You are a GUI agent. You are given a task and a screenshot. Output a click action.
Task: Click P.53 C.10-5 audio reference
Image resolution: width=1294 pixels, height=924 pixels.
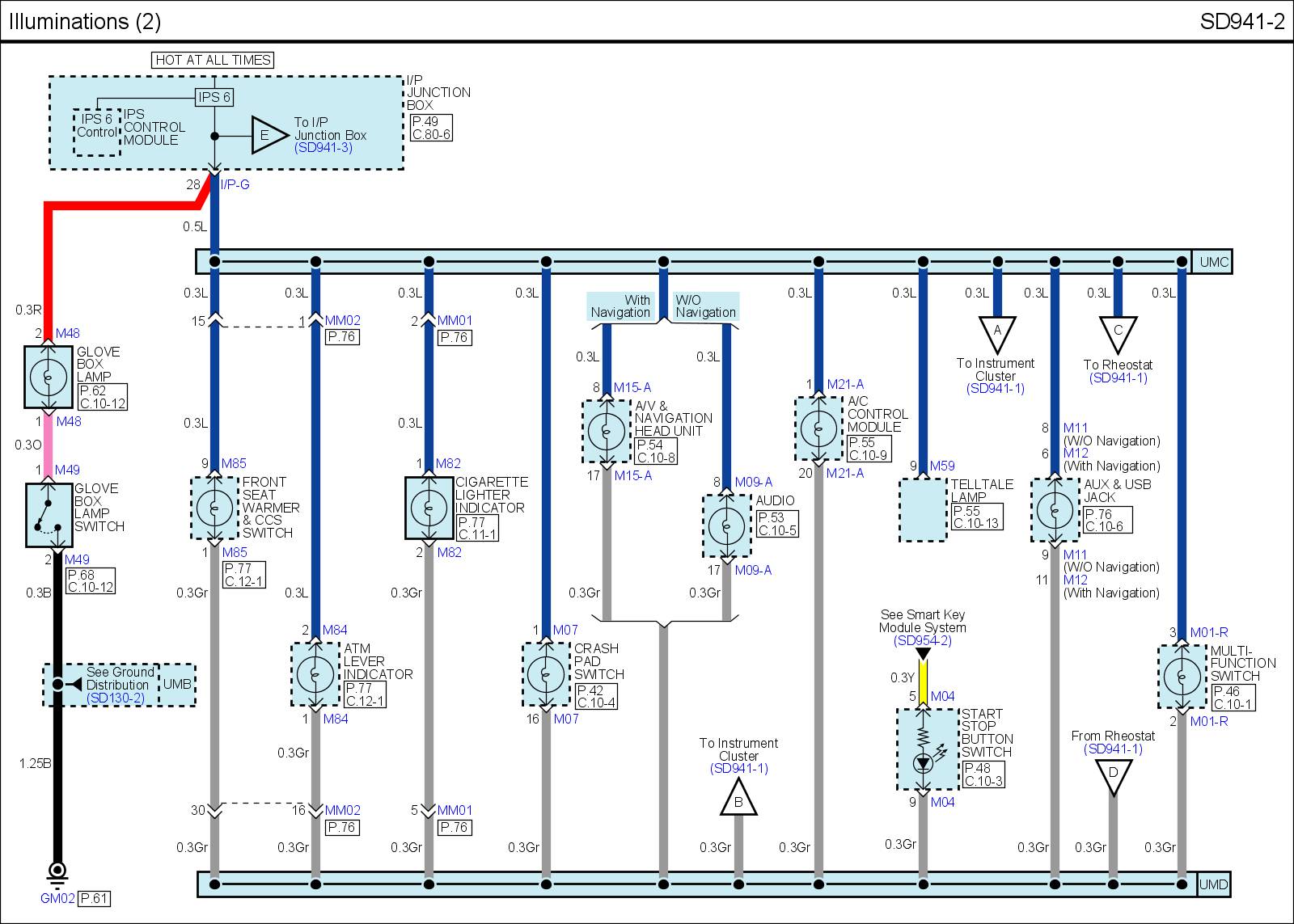[x=777, y=525]
